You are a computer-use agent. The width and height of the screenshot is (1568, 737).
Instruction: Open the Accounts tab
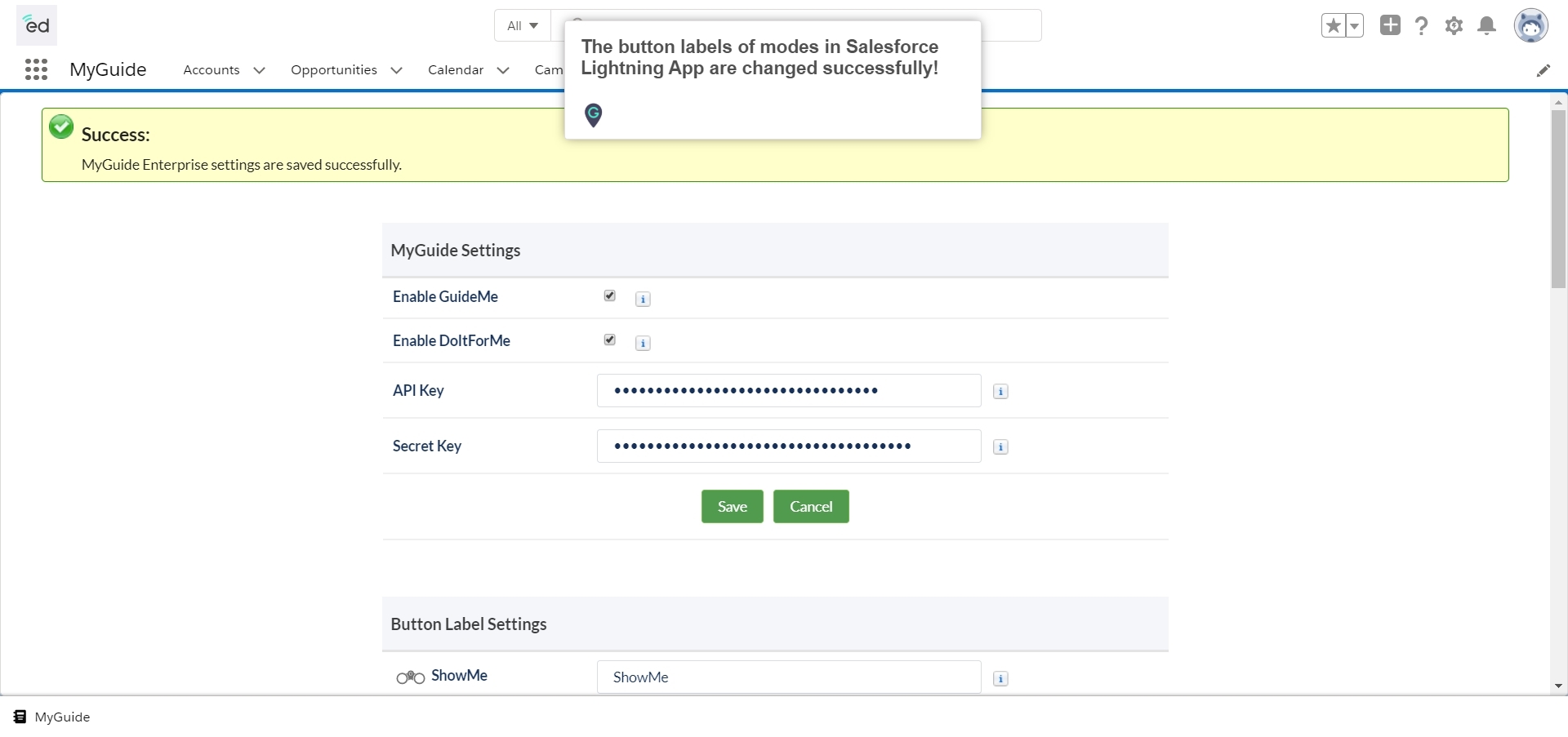[212, 70]
